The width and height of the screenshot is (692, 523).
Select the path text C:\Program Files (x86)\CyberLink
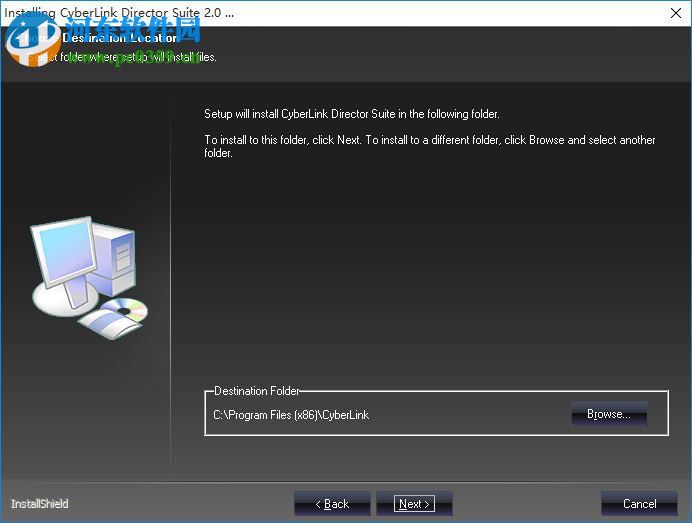click(291, 415)
